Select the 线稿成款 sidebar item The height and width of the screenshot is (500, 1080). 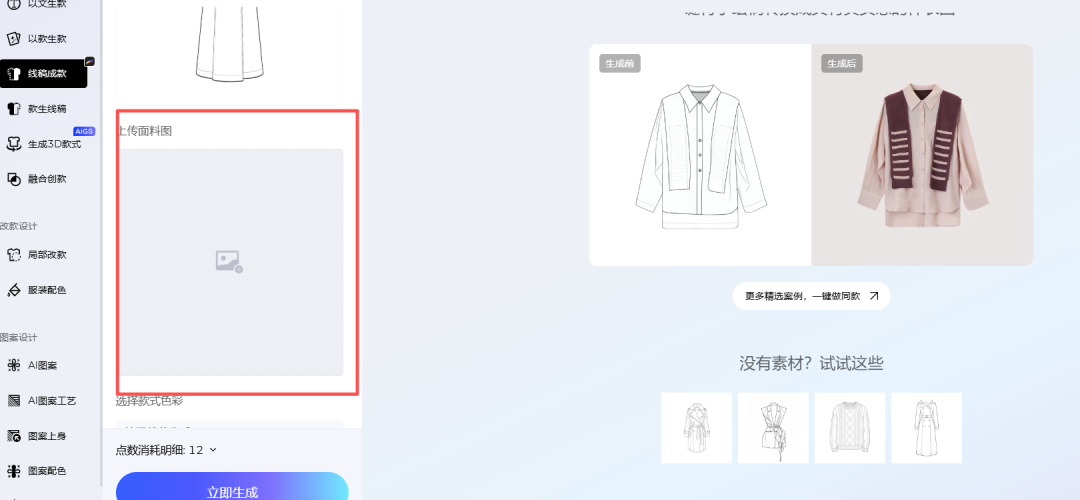[x=44, y=74]
